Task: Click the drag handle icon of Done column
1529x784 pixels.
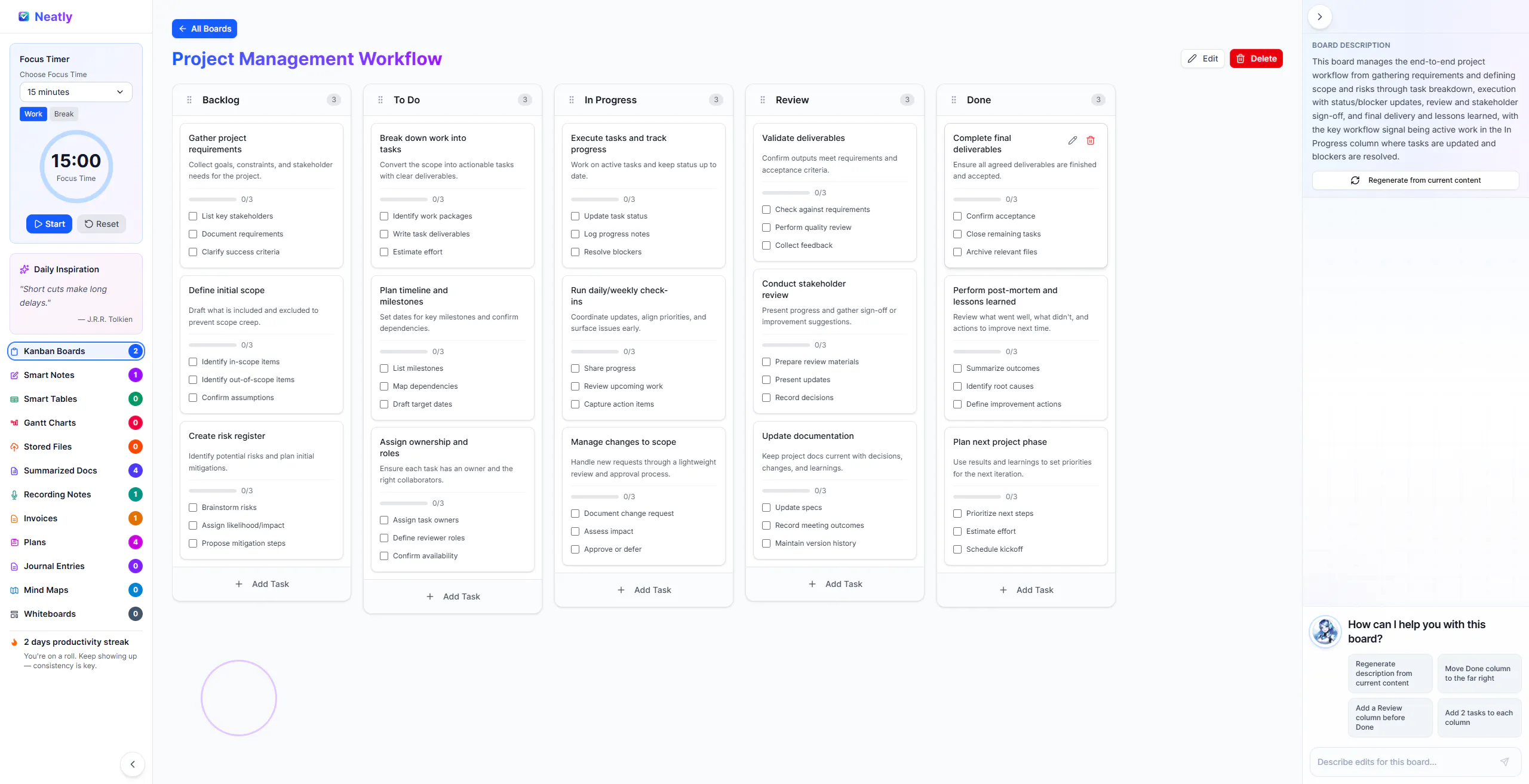Action: coord(954,100)
